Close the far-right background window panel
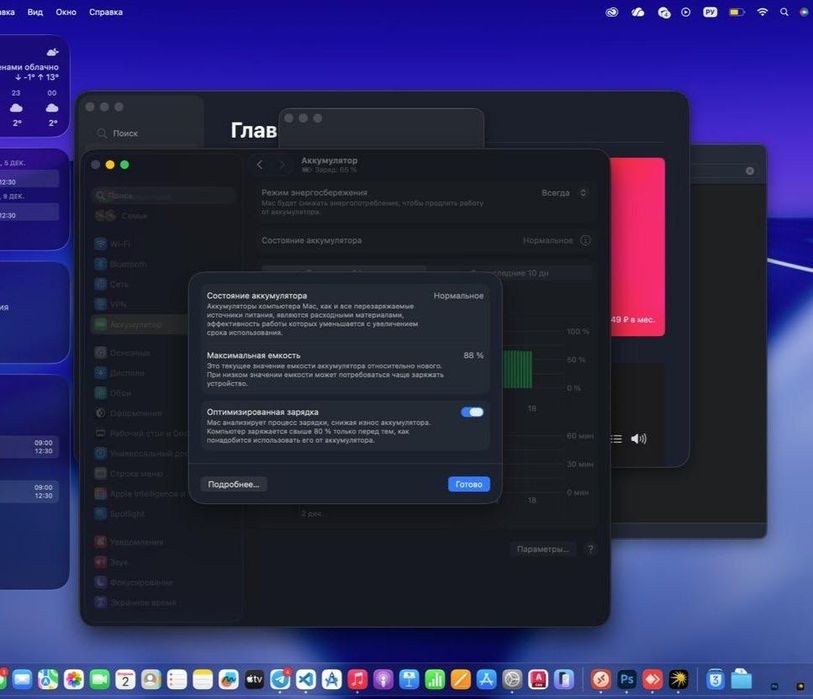Image resolution: width=813 pixels, height=699 pixels. click(750, 171)
